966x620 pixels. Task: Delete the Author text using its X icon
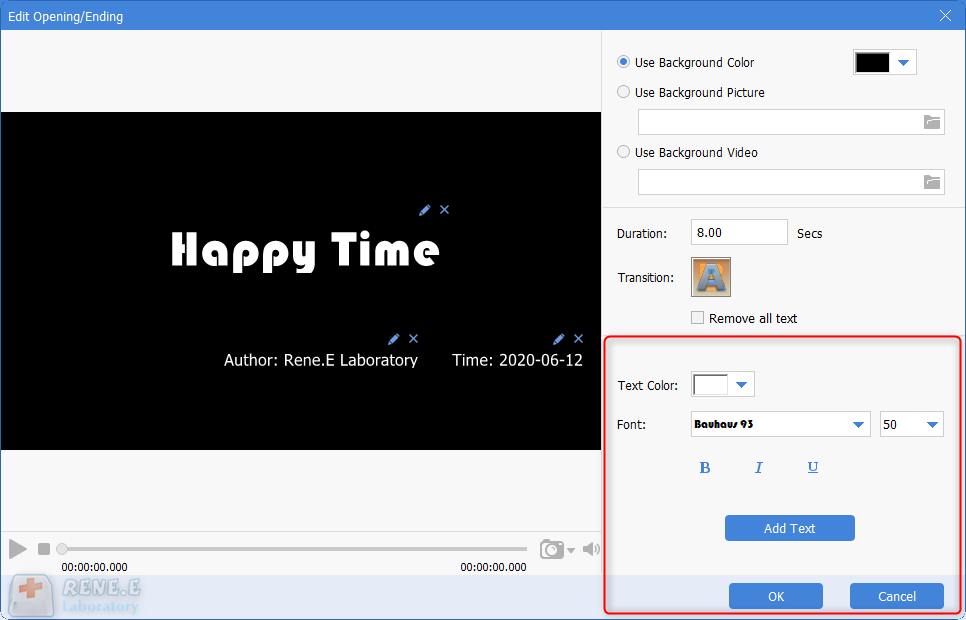tap(413, 338)
